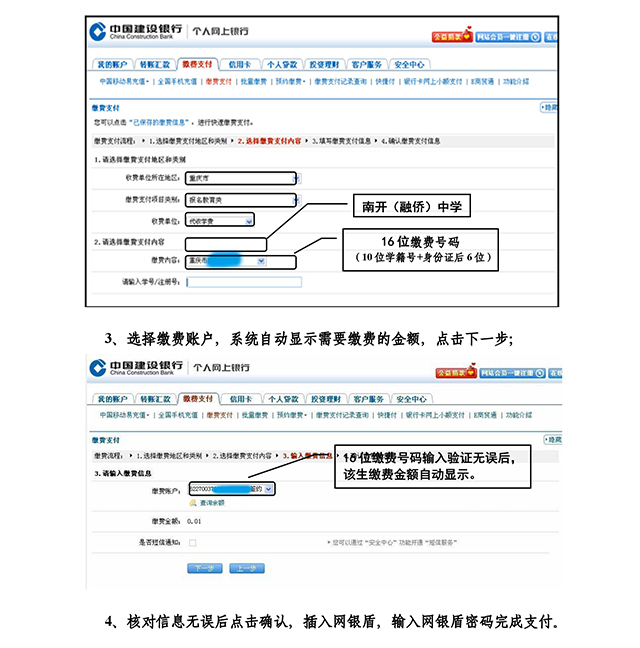Open 缴费支付记录查询 in the first screenshot
Viewport: 640px width, 648px height.
point(340,81)
